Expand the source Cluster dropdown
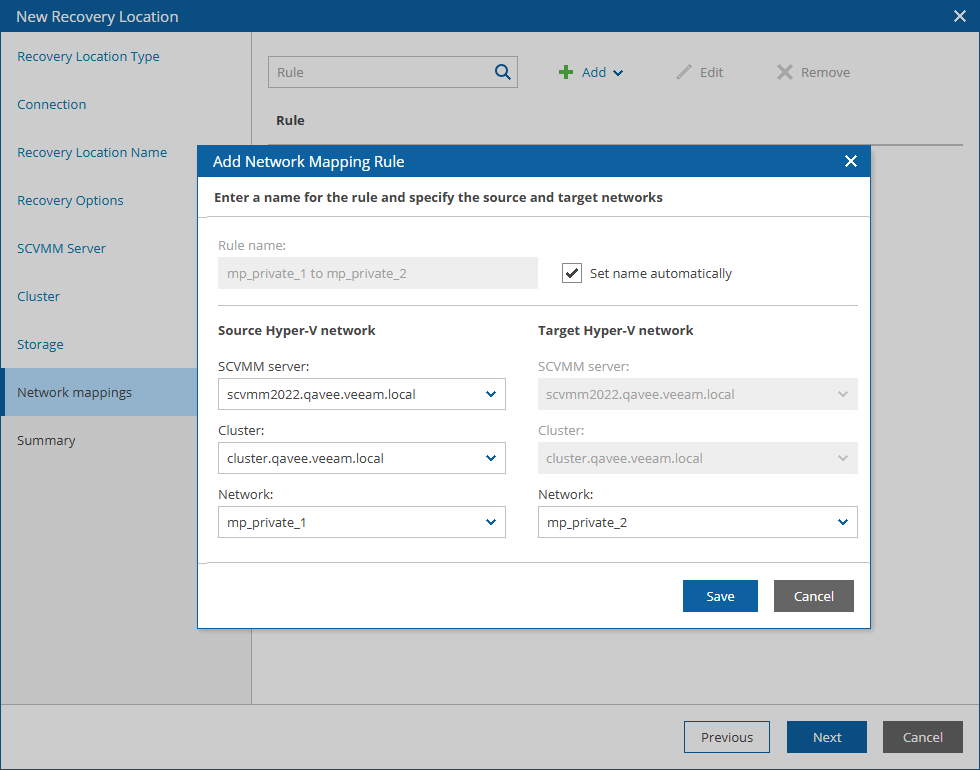The height and width of the screenshot is (770, 980). point(491,458)
